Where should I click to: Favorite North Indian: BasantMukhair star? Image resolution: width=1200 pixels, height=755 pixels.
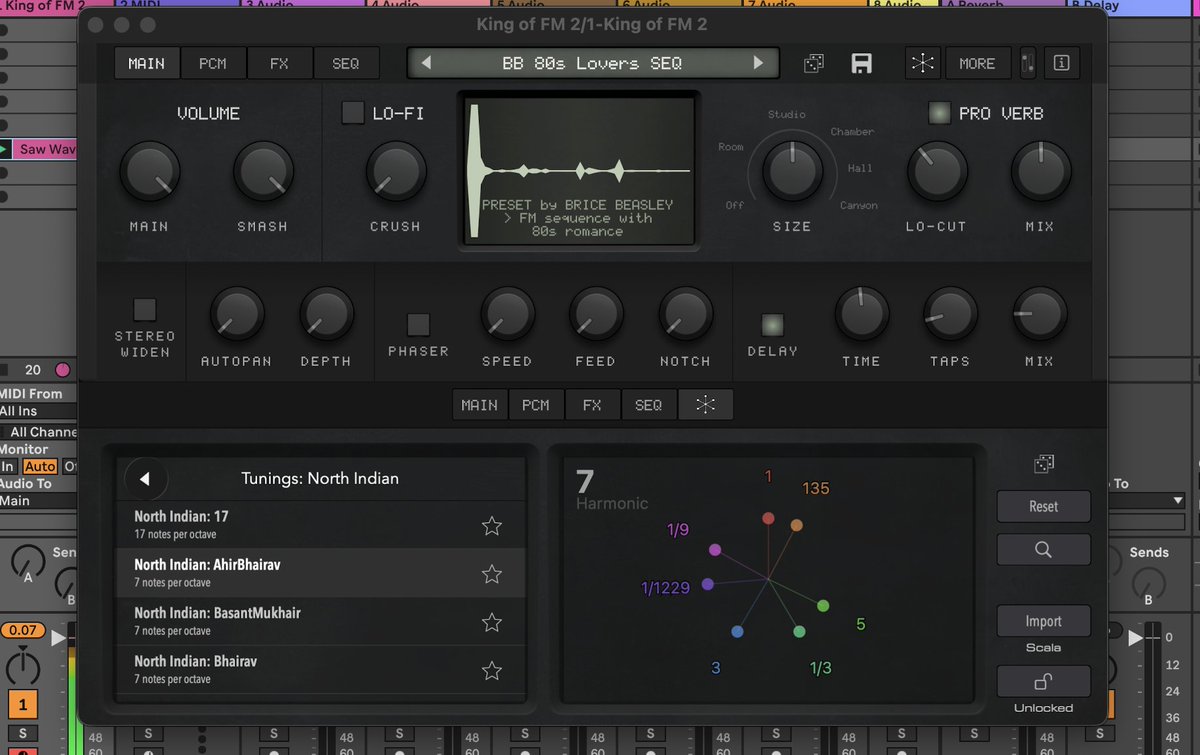click(491, 621)
